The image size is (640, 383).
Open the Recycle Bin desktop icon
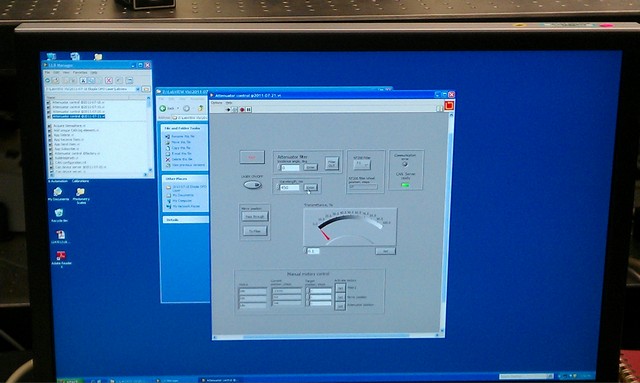point(59,213)
